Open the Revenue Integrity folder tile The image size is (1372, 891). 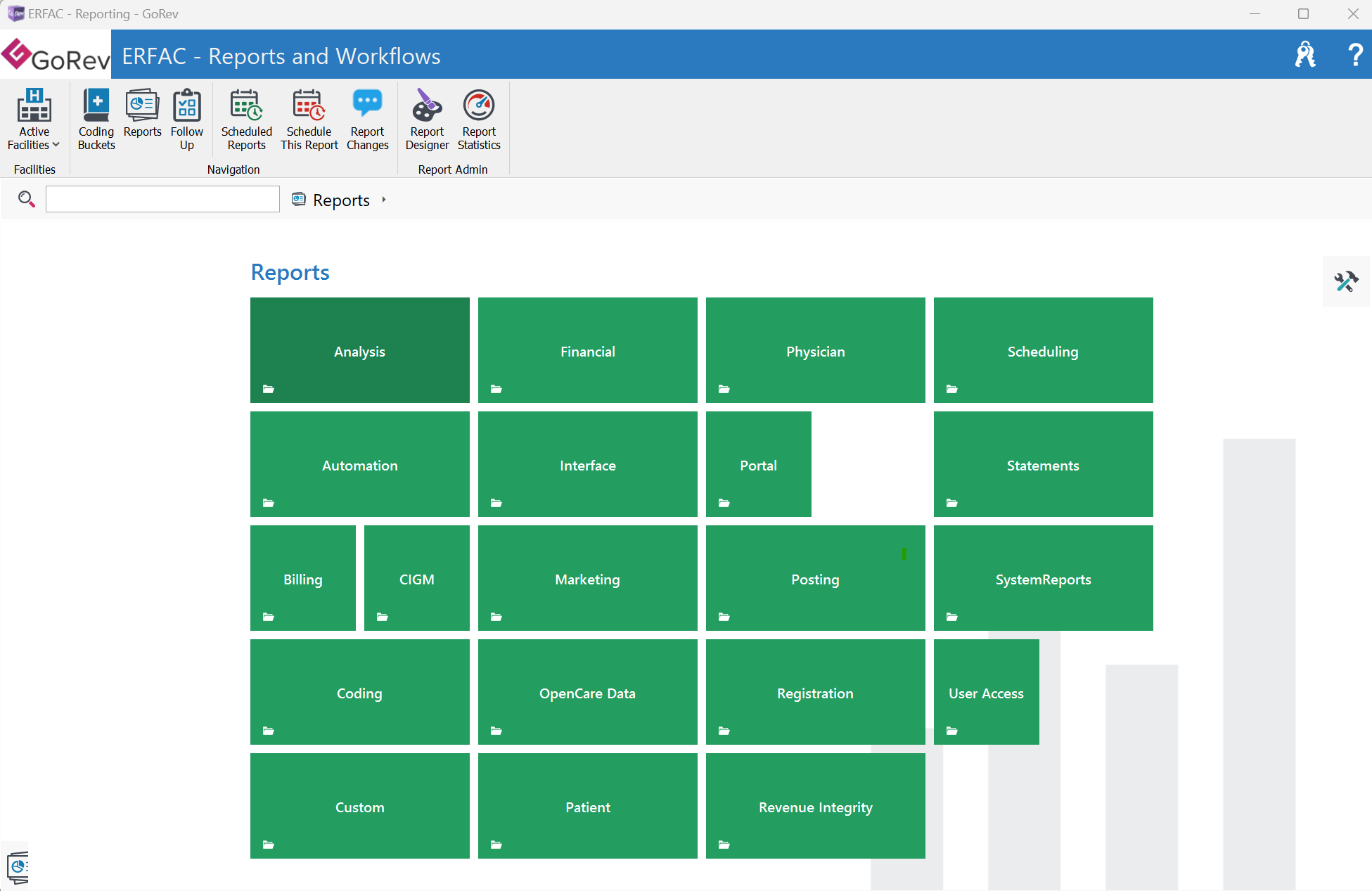816,806
